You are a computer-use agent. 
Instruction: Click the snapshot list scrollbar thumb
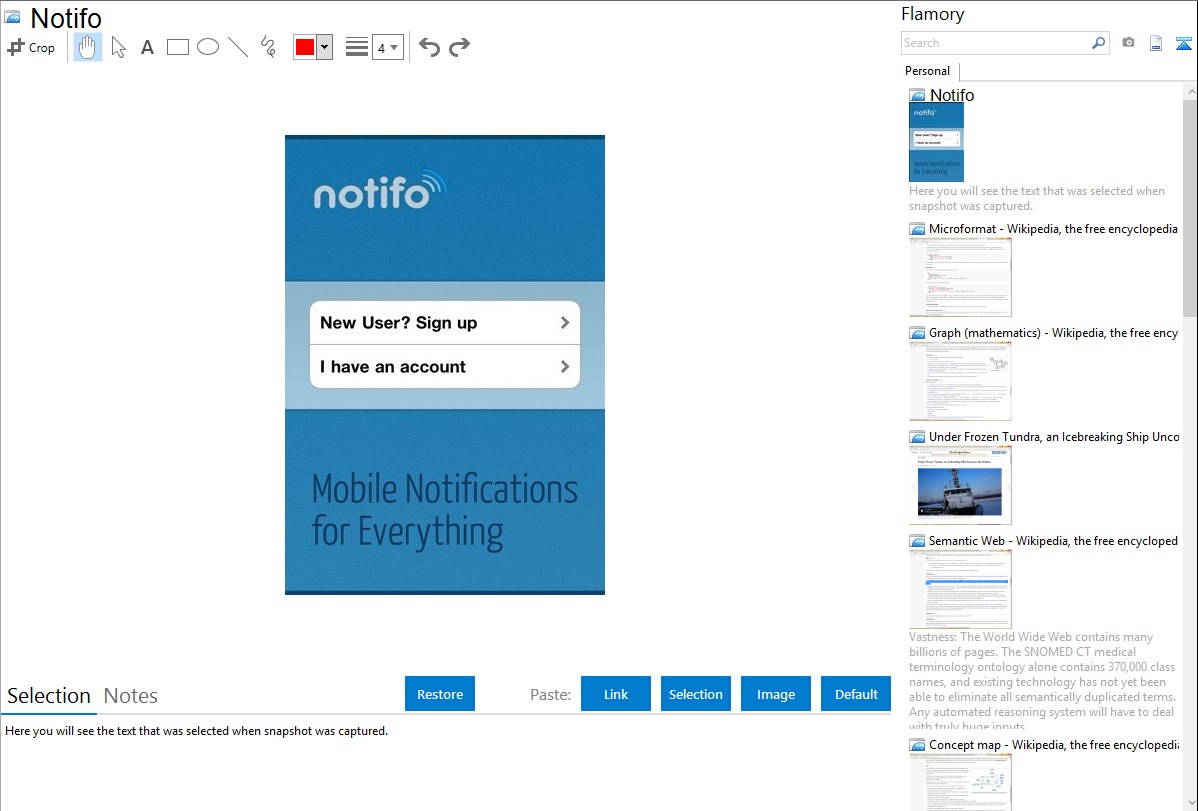click(x=1190, y=206)
